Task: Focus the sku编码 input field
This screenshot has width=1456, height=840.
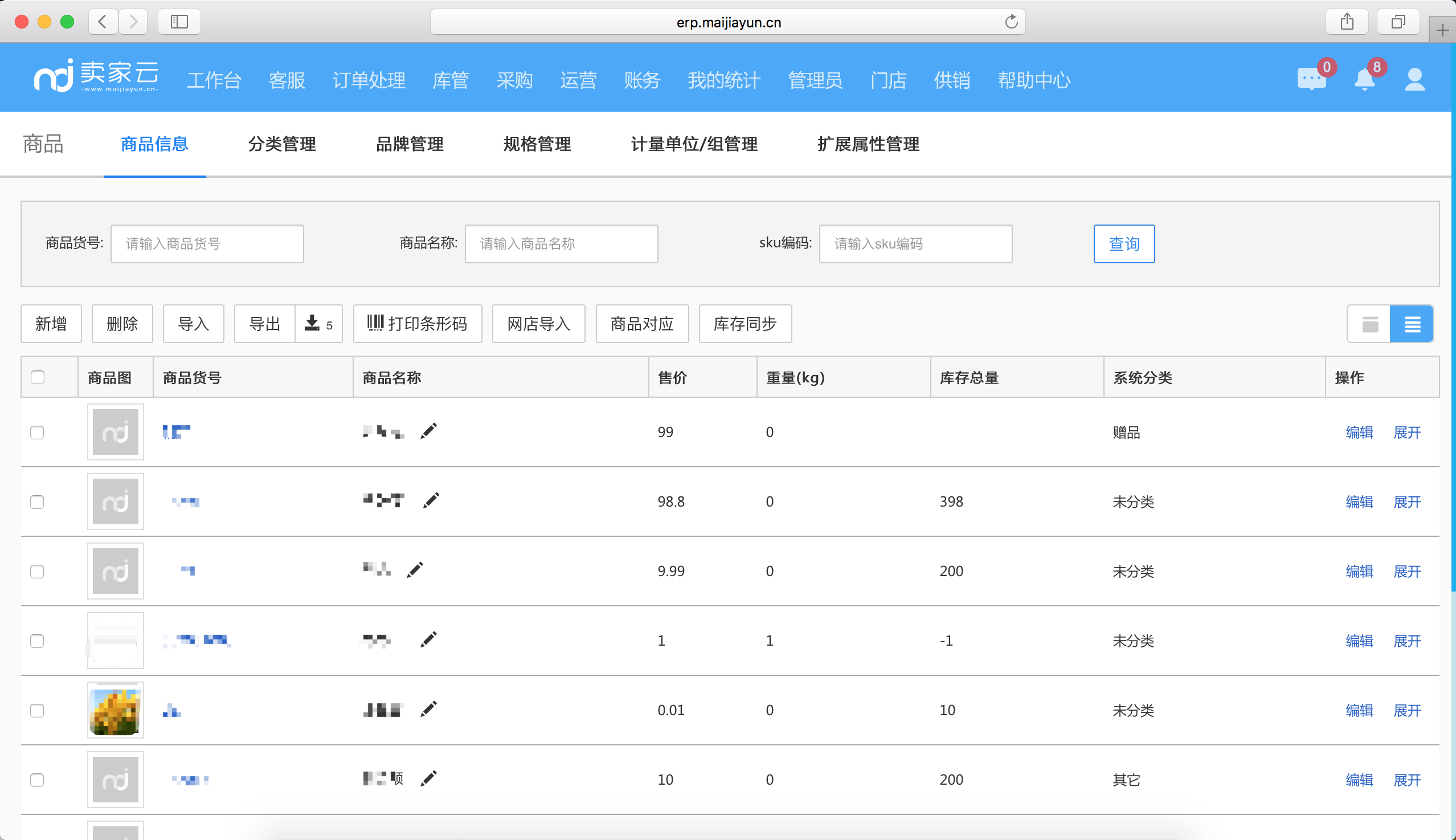Action: tap(915, 244)
